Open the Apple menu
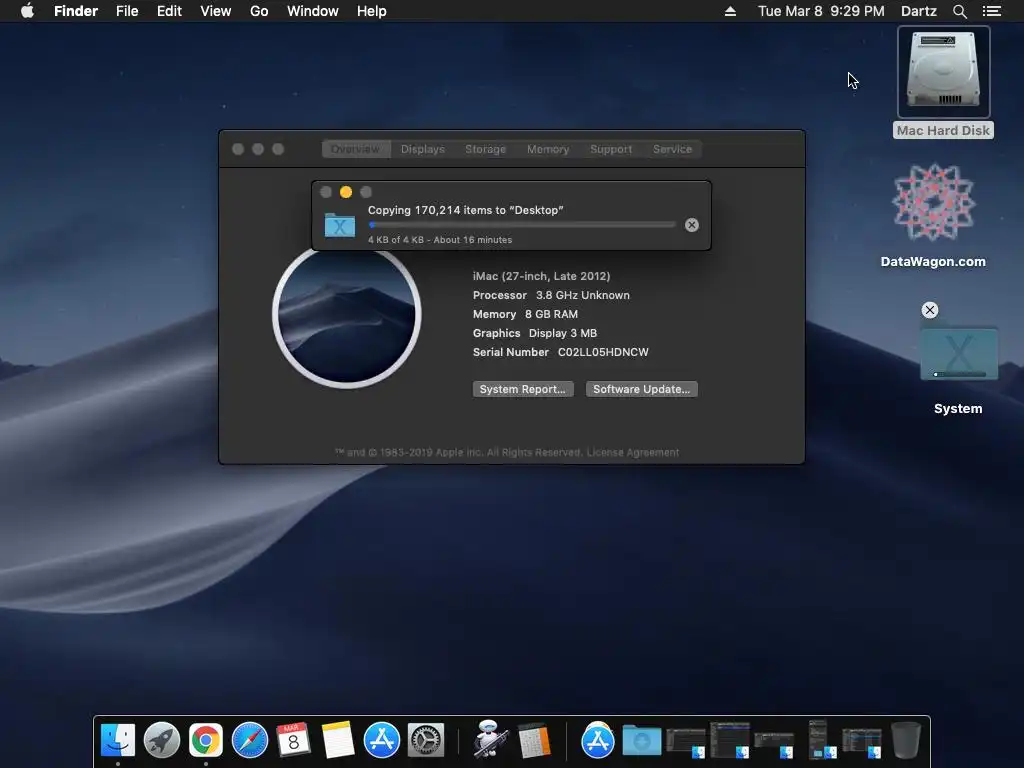The image size is (1024, 768). pyautogui.click(x=27, y=11)
